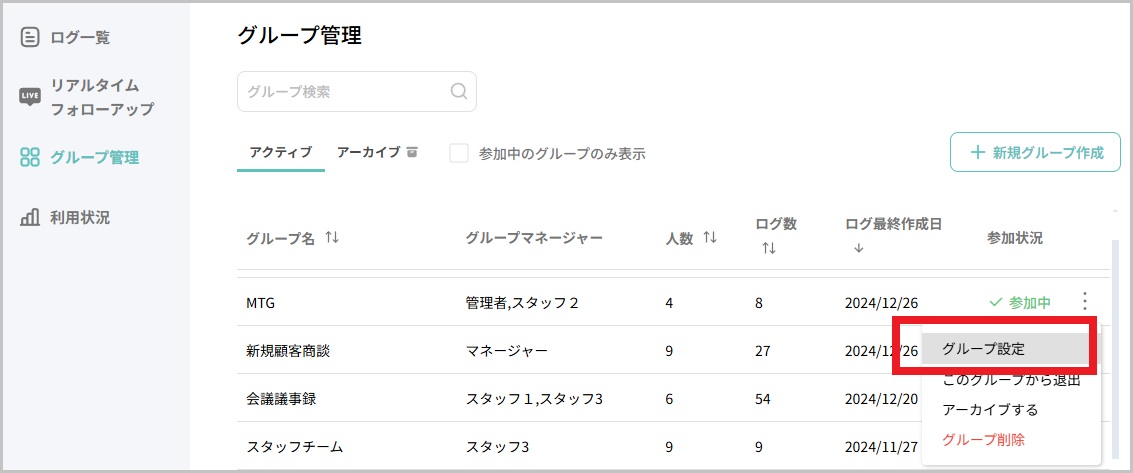Click the archive box icon beside アーカイブ
This screenshot has height=473, width=1133.
(412, 152)
